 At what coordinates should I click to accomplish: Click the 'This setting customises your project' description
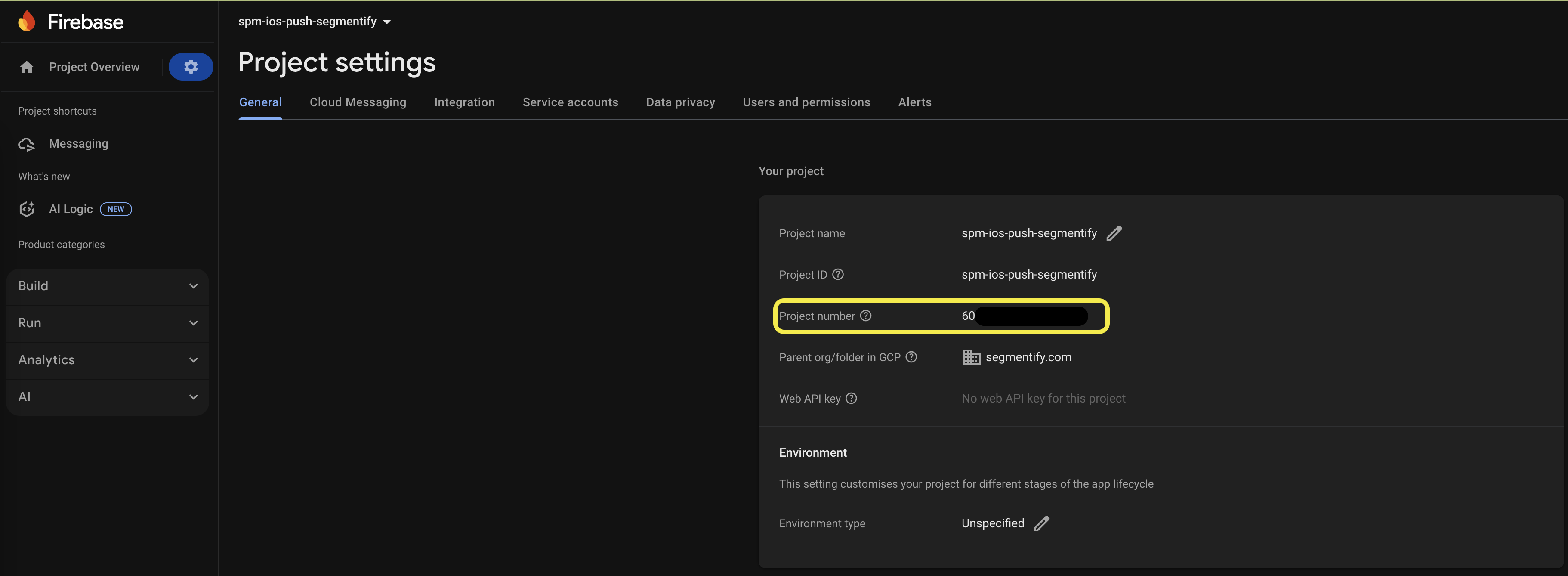pos(966,484)
